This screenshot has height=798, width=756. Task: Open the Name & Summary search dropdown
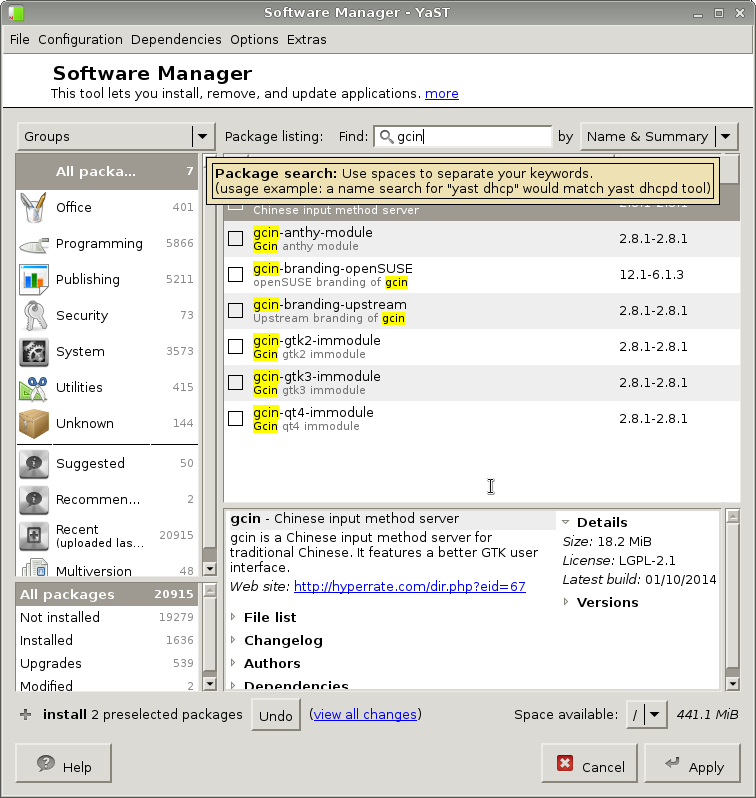pos(659,136)
